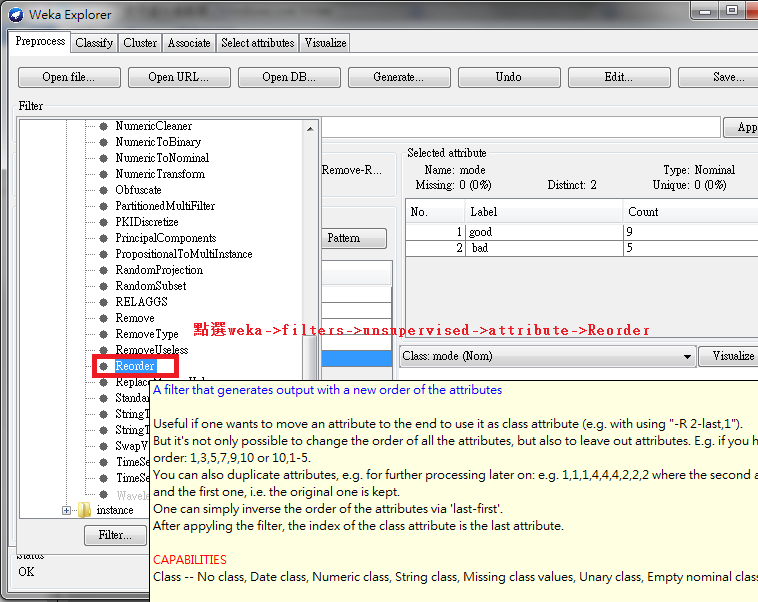Select the RemoveType filter

[147, 334]
